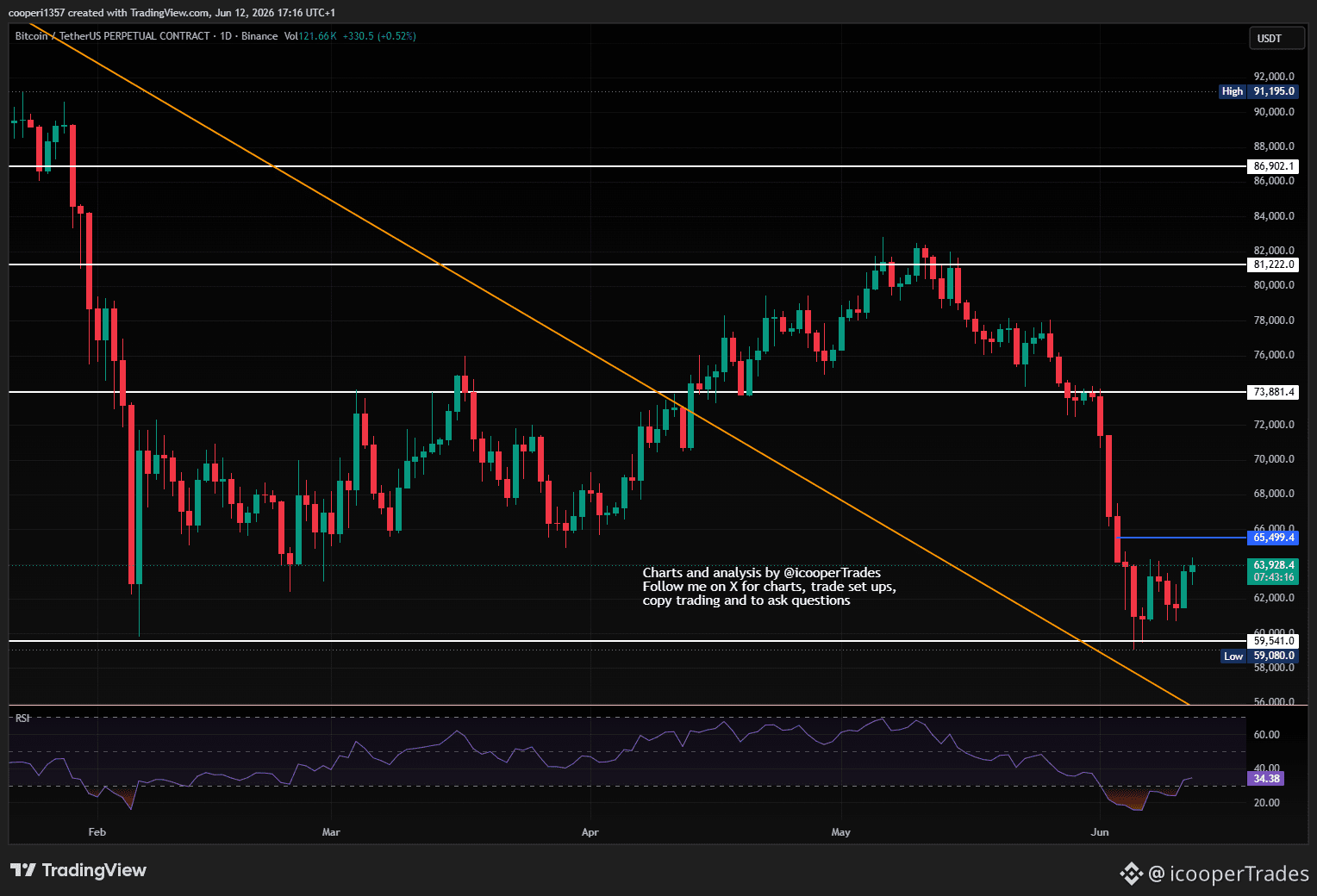Click the 68,000.0 price scale tick
1317x896 pixels.
pyautogui.click(x=1274, y=494)
